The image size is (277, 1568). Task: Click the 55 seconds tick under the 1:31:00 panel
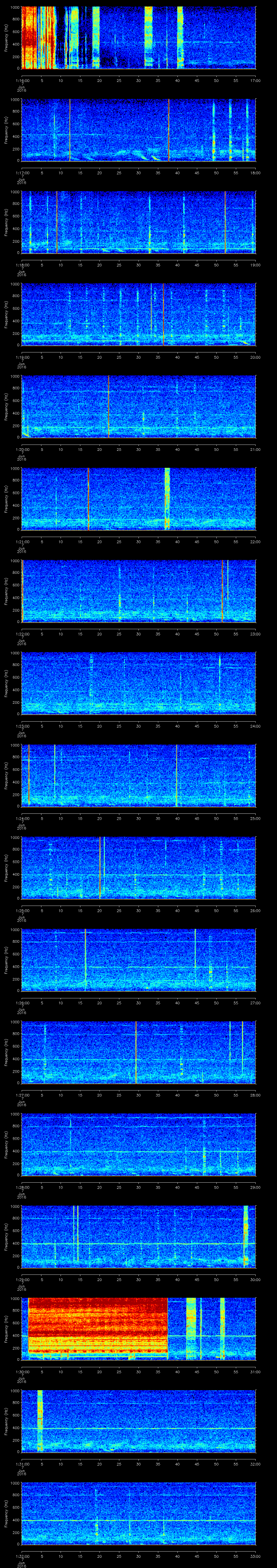pos(236,1463)
